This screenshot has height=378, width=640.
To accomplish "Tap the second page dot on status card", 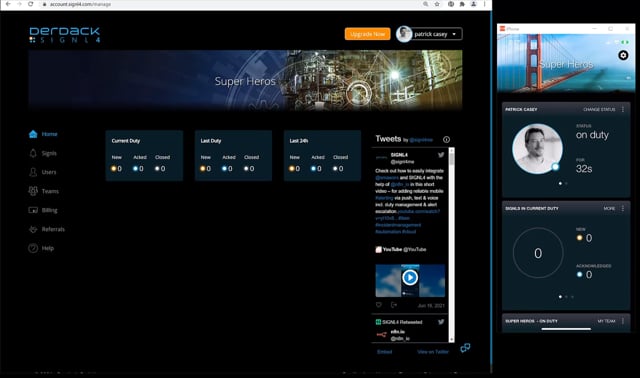I will click(x=566, y=184).
